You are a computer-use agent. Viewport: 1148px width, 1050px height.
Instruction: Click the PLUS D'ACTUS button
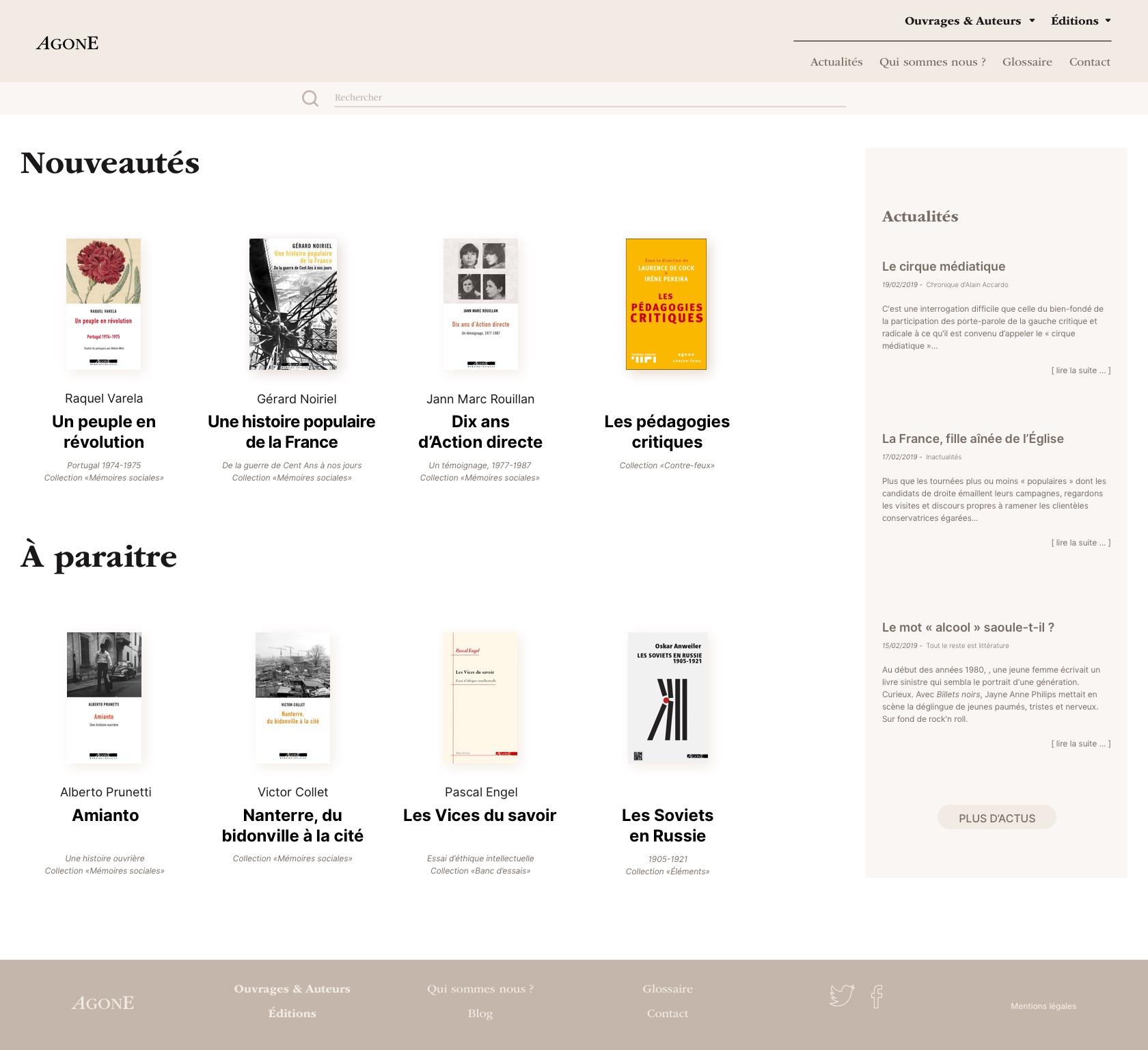pyautogui.click(x=996, y=818)
